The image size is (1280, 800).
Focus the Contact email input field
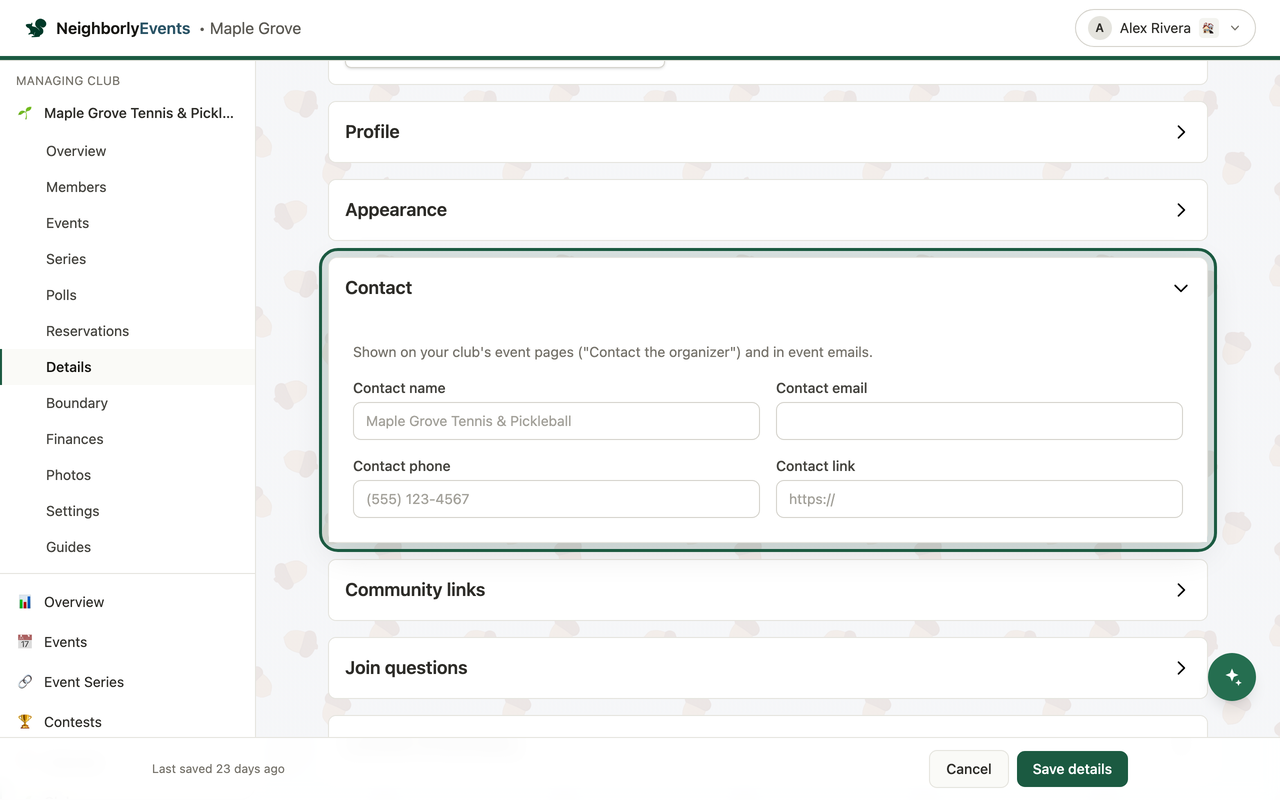point(979,421)
